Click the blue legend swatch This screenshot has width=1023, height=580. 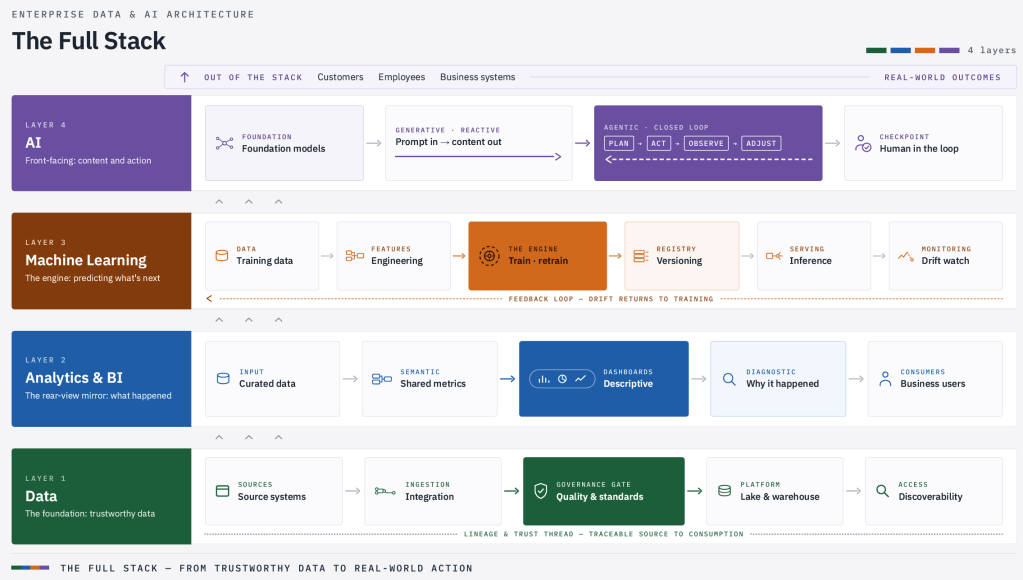(900, 50)
